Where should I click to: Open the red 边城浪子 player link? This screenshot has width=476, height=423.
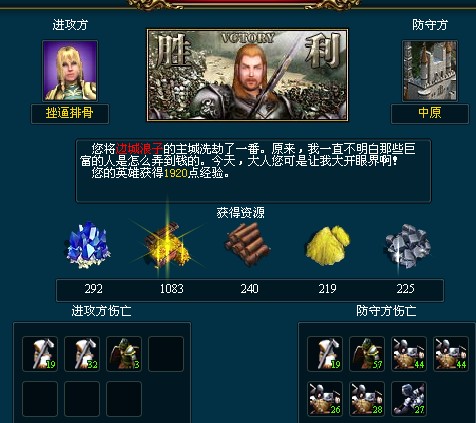(x=139, y=148)
